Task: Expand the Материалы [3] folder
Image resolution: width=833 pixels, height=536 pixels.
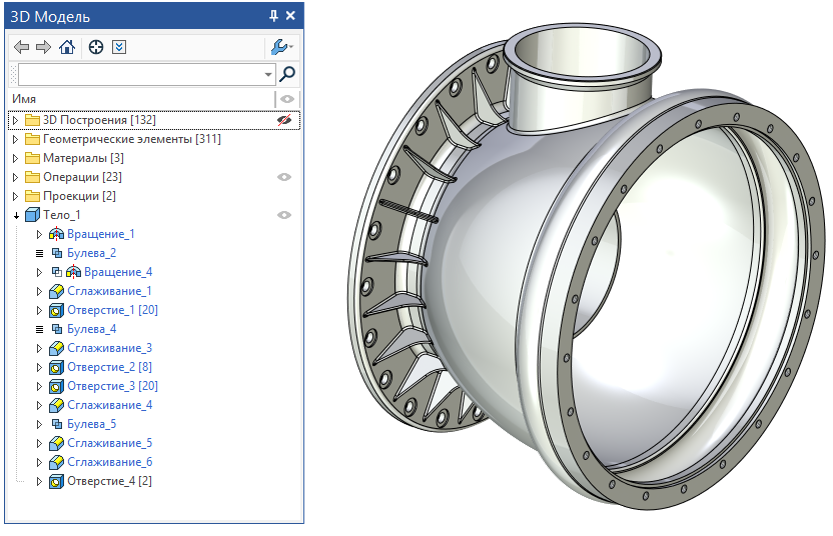Action: point(15,158)
